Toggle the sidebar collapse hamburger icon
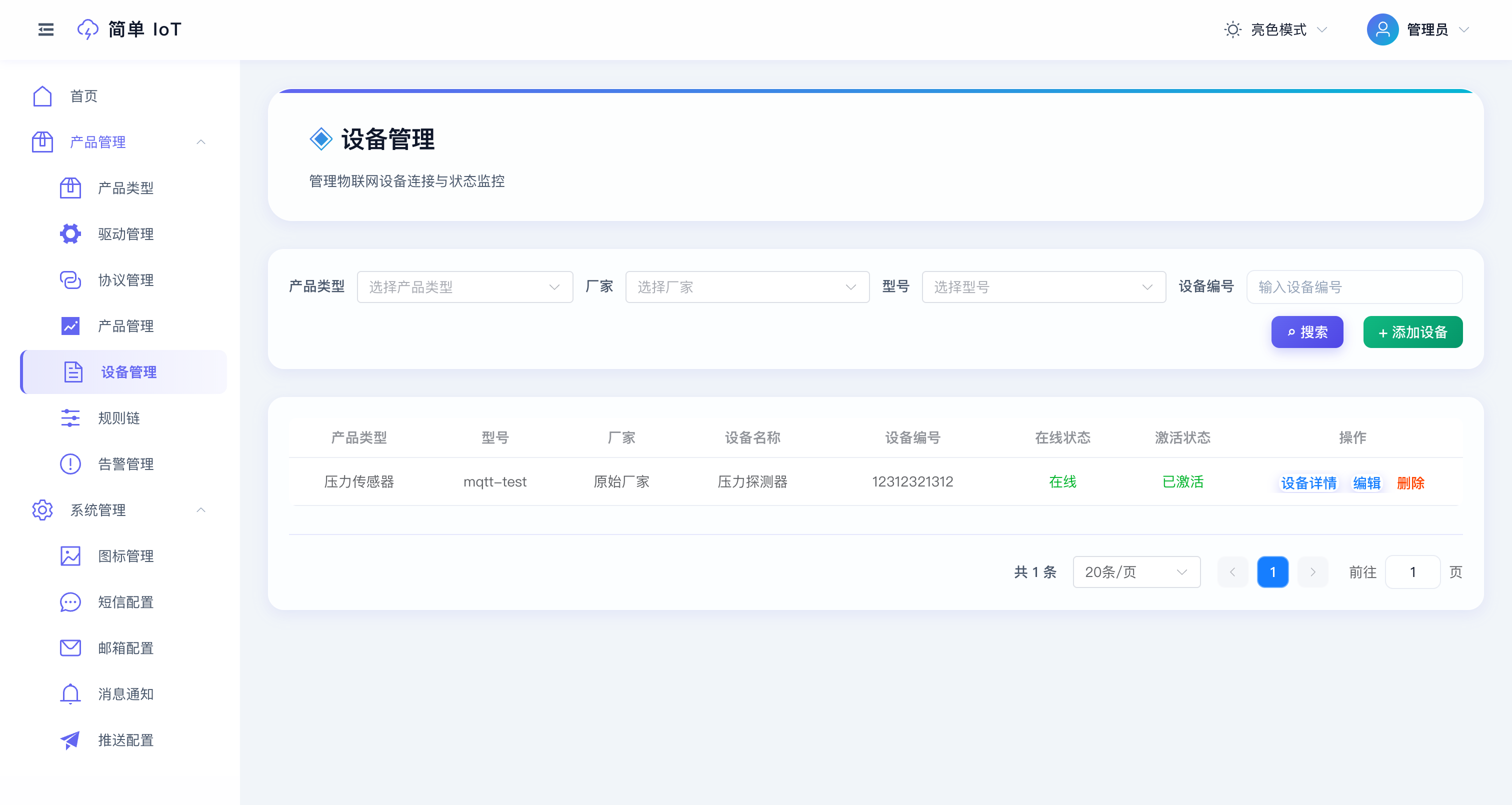Viewport: 1512px width, 805px height. pyautogui.click(x=46, y=29)
